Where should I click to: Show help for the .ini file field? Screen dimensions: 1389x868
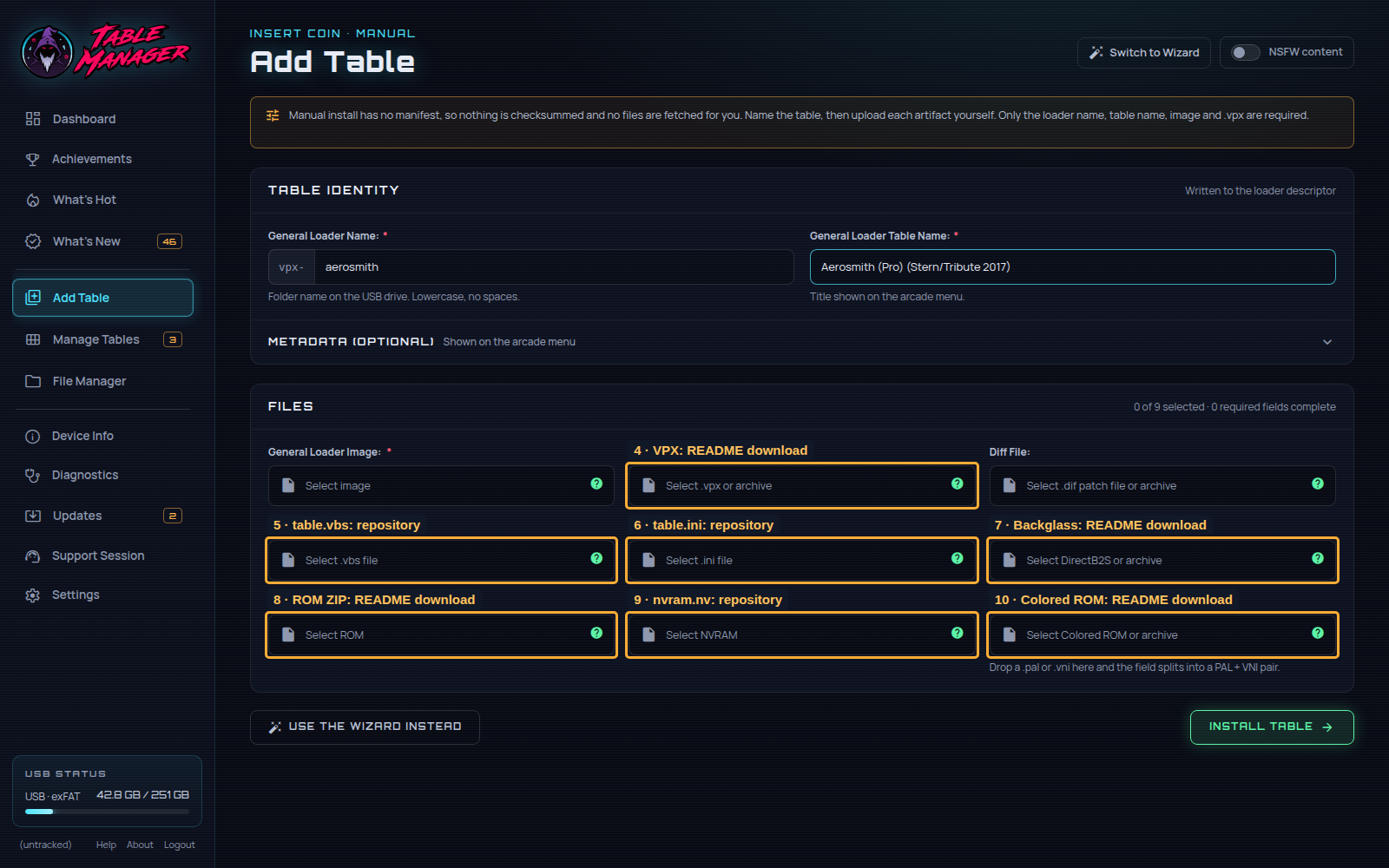(x=957, y=558)
